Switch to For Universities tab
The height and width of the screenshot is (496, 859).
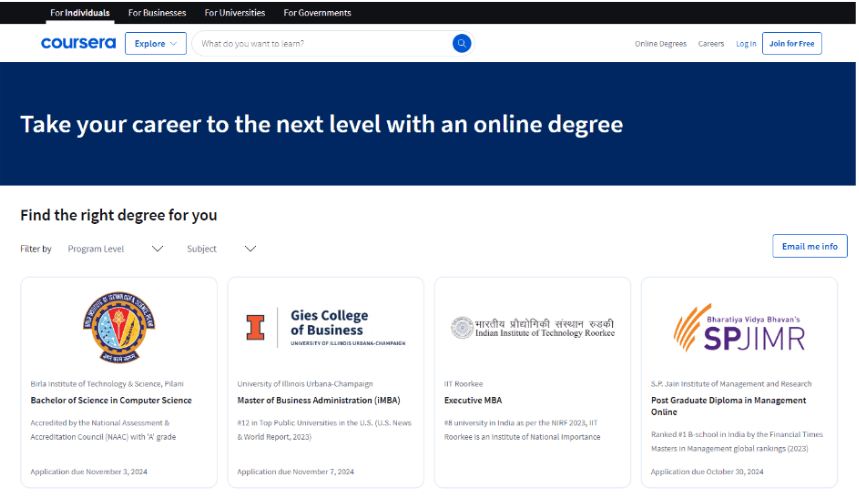235,13
